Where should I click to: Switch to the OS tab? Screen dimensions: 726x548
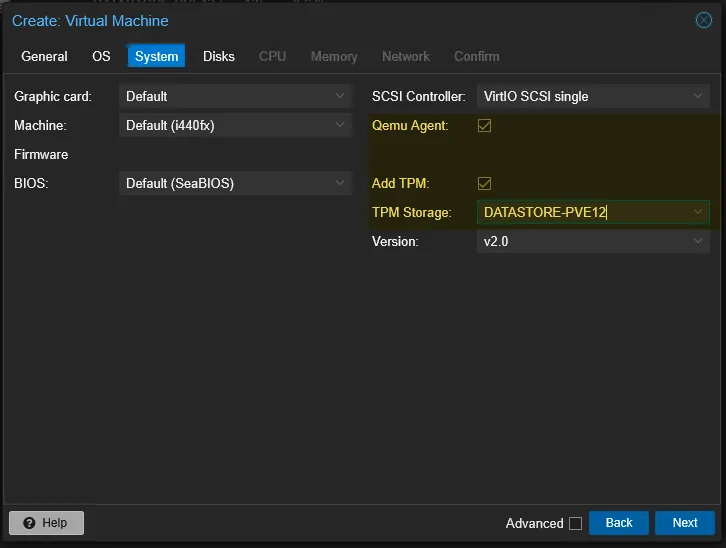(101, 56)
